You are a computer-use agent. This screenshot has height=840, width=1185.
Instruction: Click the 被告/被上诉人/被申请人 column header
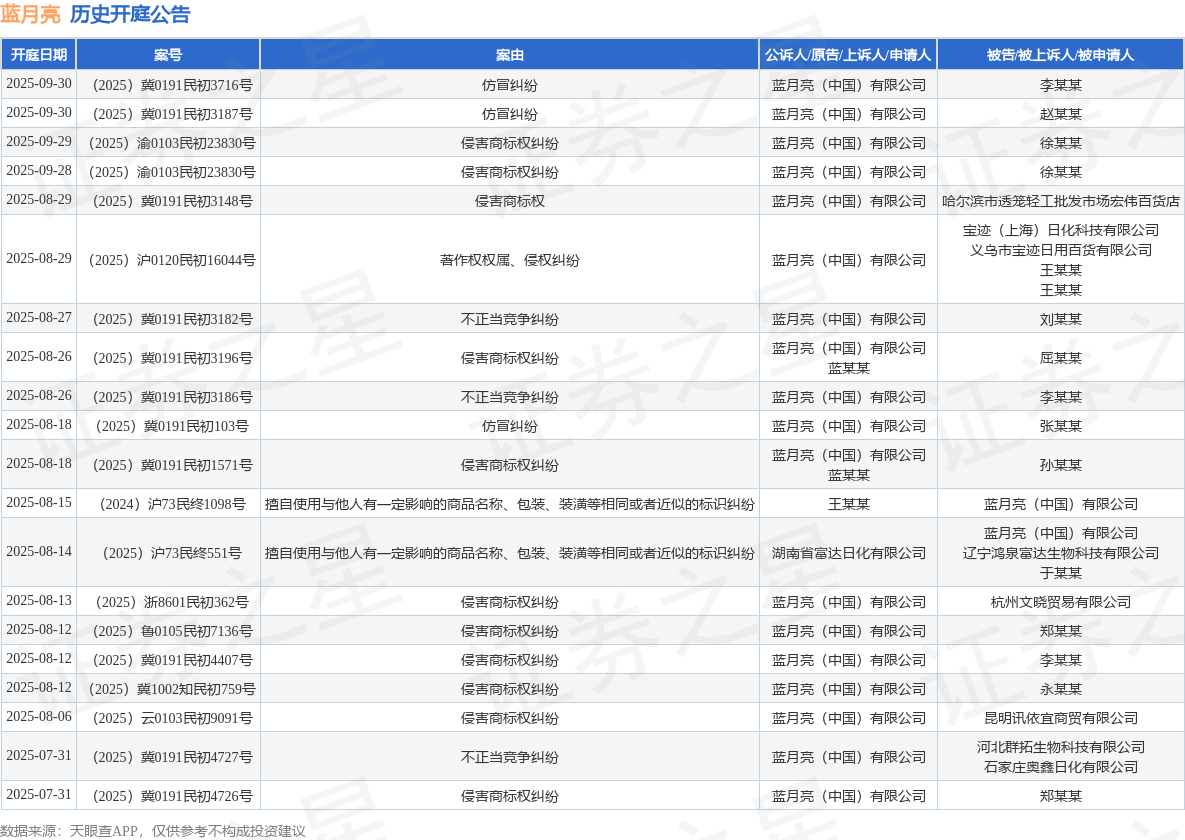pyautogui.click(x=1060, y=54)
